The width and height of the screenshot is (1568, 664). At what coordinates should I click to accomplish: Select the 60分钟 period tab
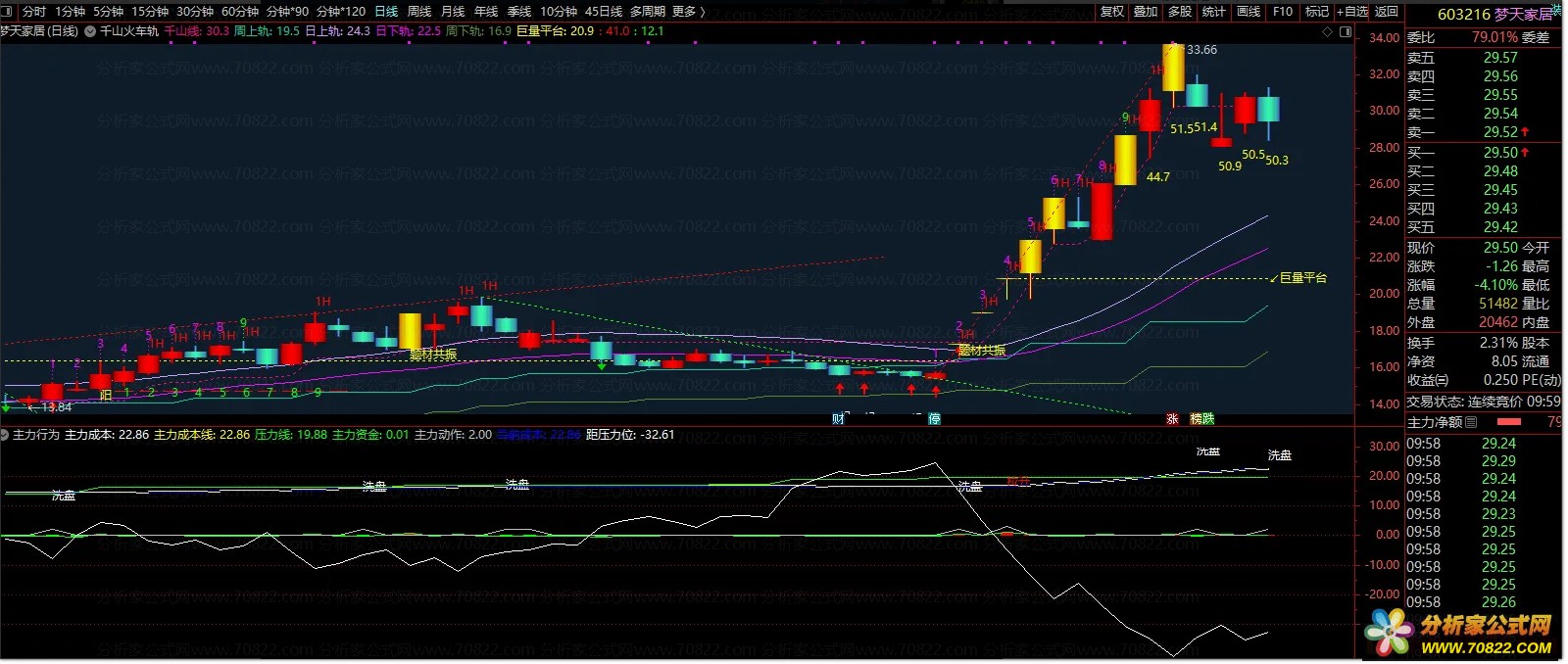click(x=240, y=12)
